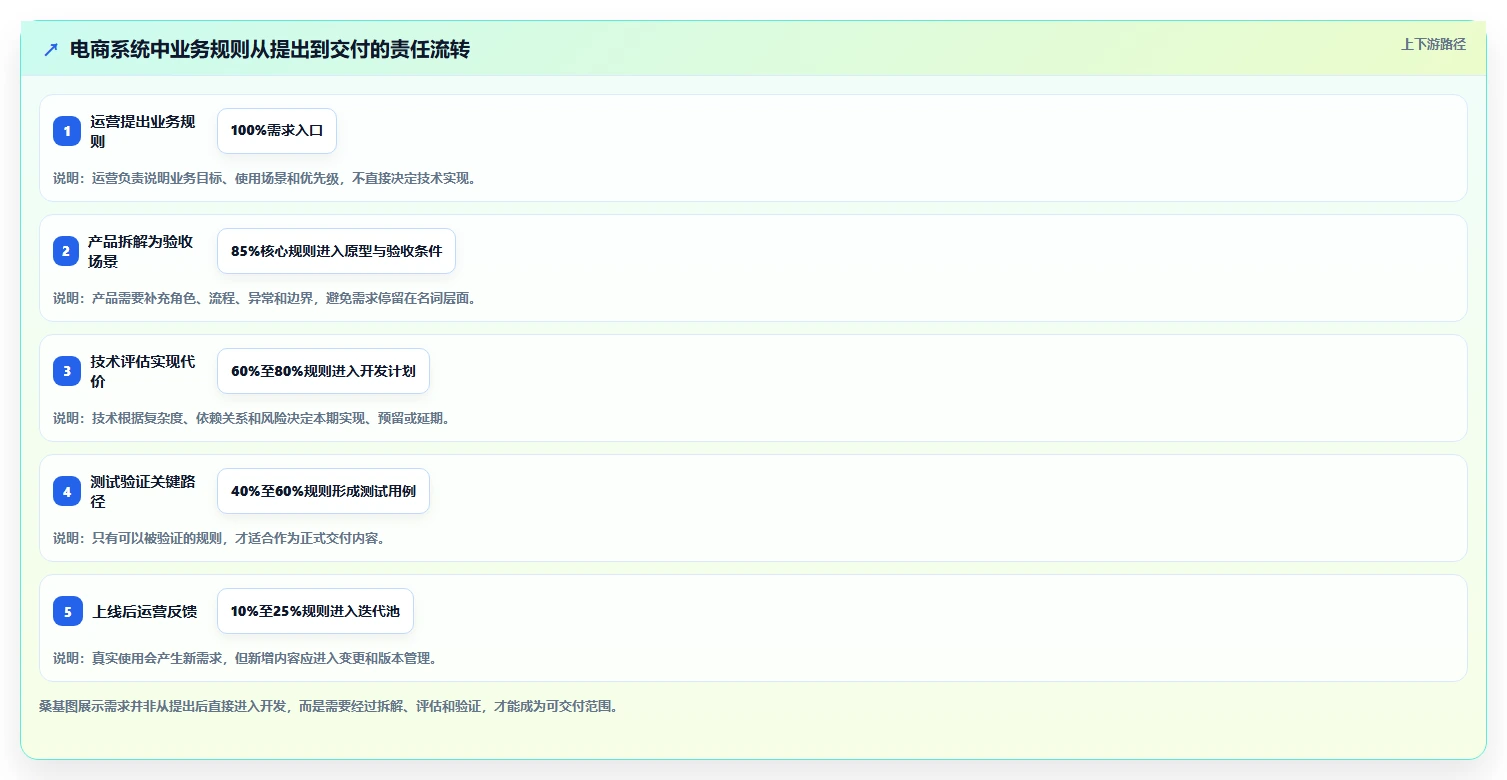Click step number 5 badge

click(x=68, y=611)
